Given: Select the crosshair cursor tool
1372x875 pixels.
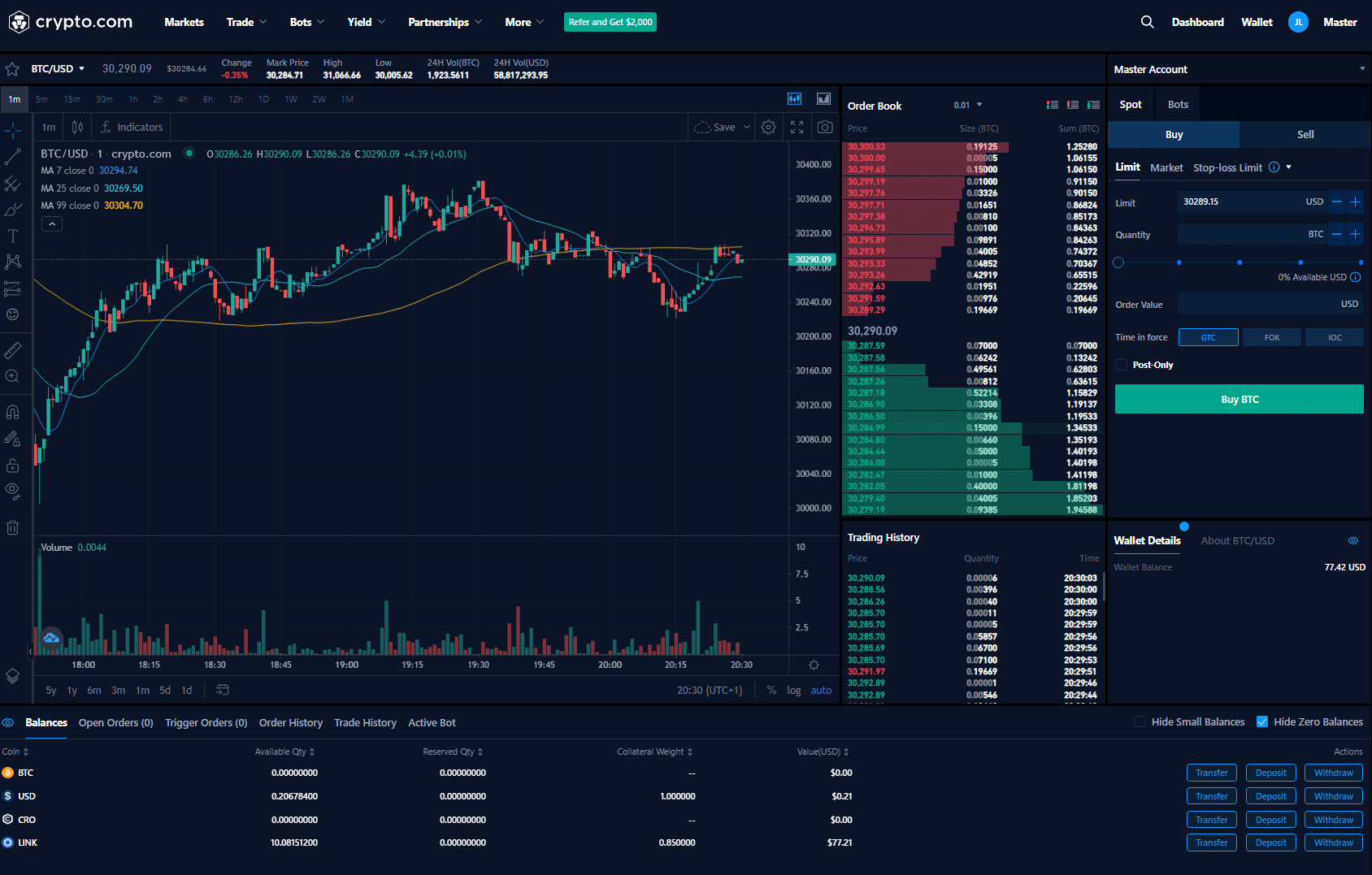Looking at the screenshot, I should [x=13, y=130].
